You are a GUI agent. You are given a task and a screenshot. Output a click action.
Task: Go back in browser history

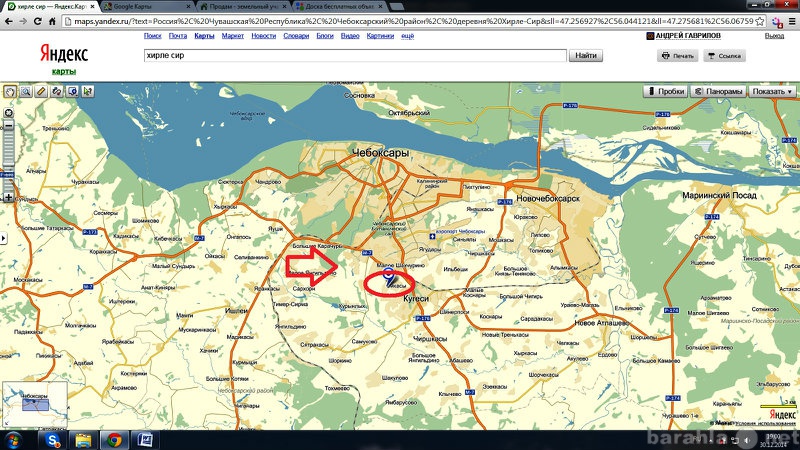pyautogui.click(x=9, y=21)
